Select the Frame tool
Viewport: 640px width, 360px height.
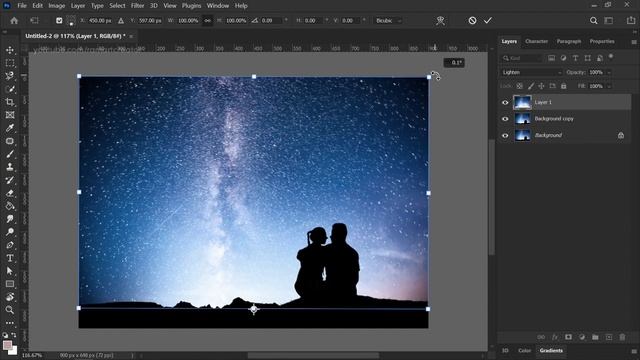pyautogui.click(x=10, y=115)
